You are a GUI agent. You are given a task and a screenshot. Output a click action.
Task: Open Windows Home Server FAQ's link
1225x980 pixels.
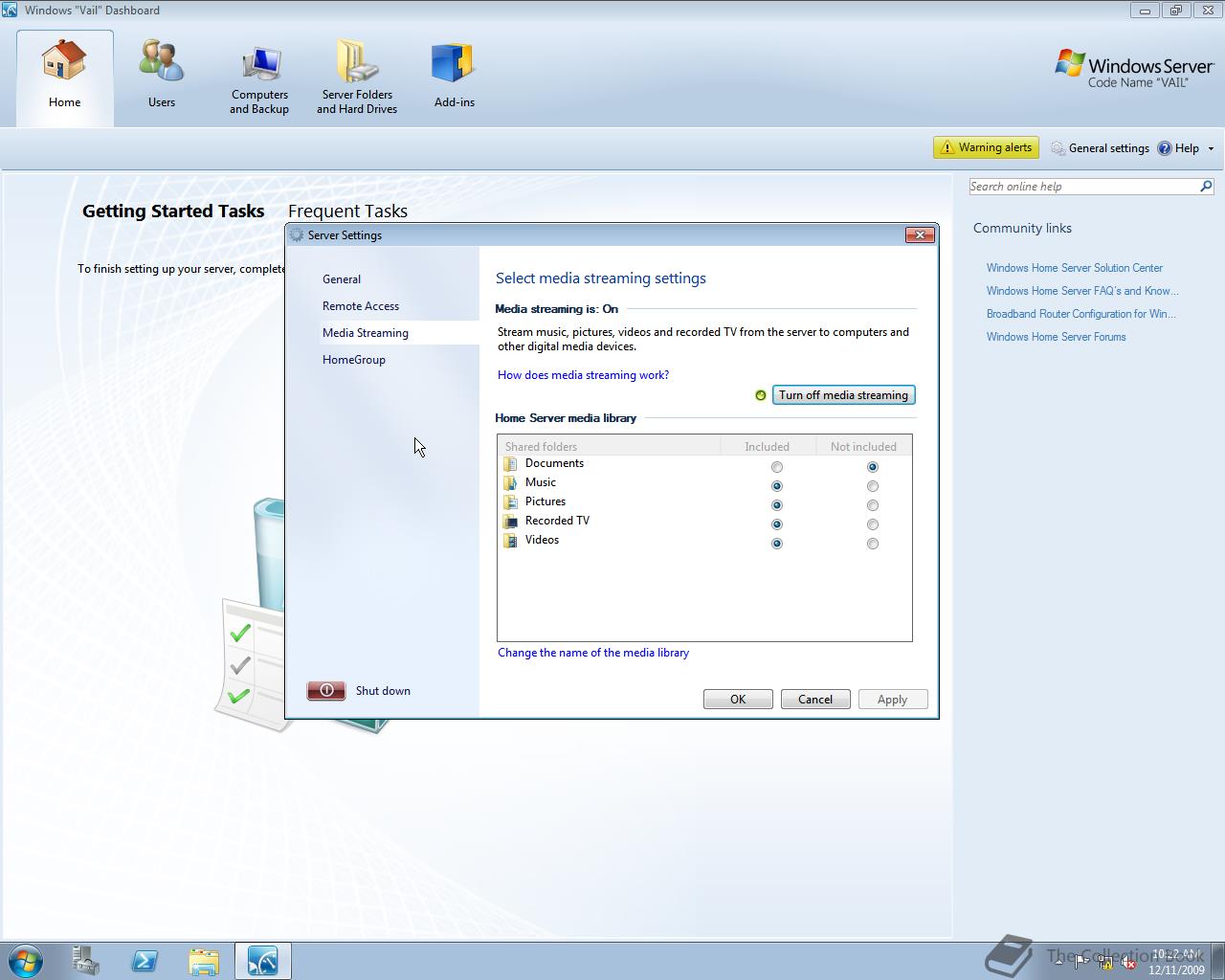(x=1082, y=291)
